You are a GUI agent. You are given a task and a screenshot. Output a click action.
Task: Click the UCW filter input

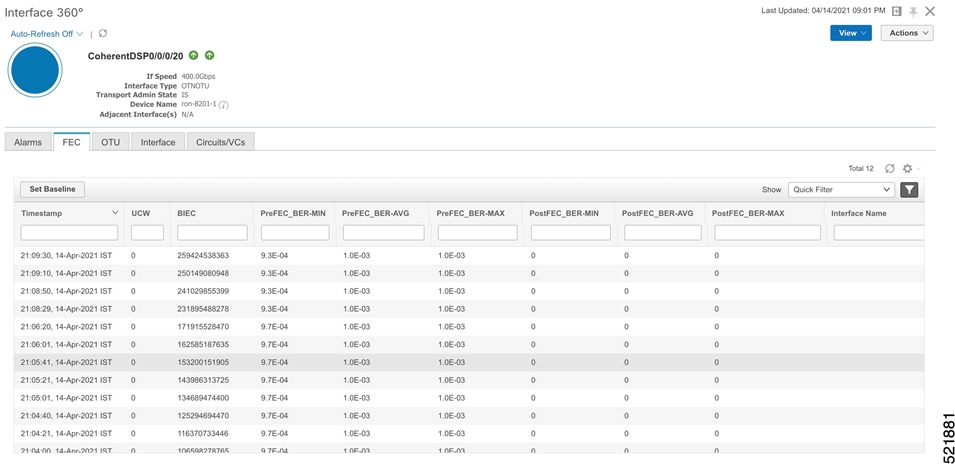click(147, 233)
